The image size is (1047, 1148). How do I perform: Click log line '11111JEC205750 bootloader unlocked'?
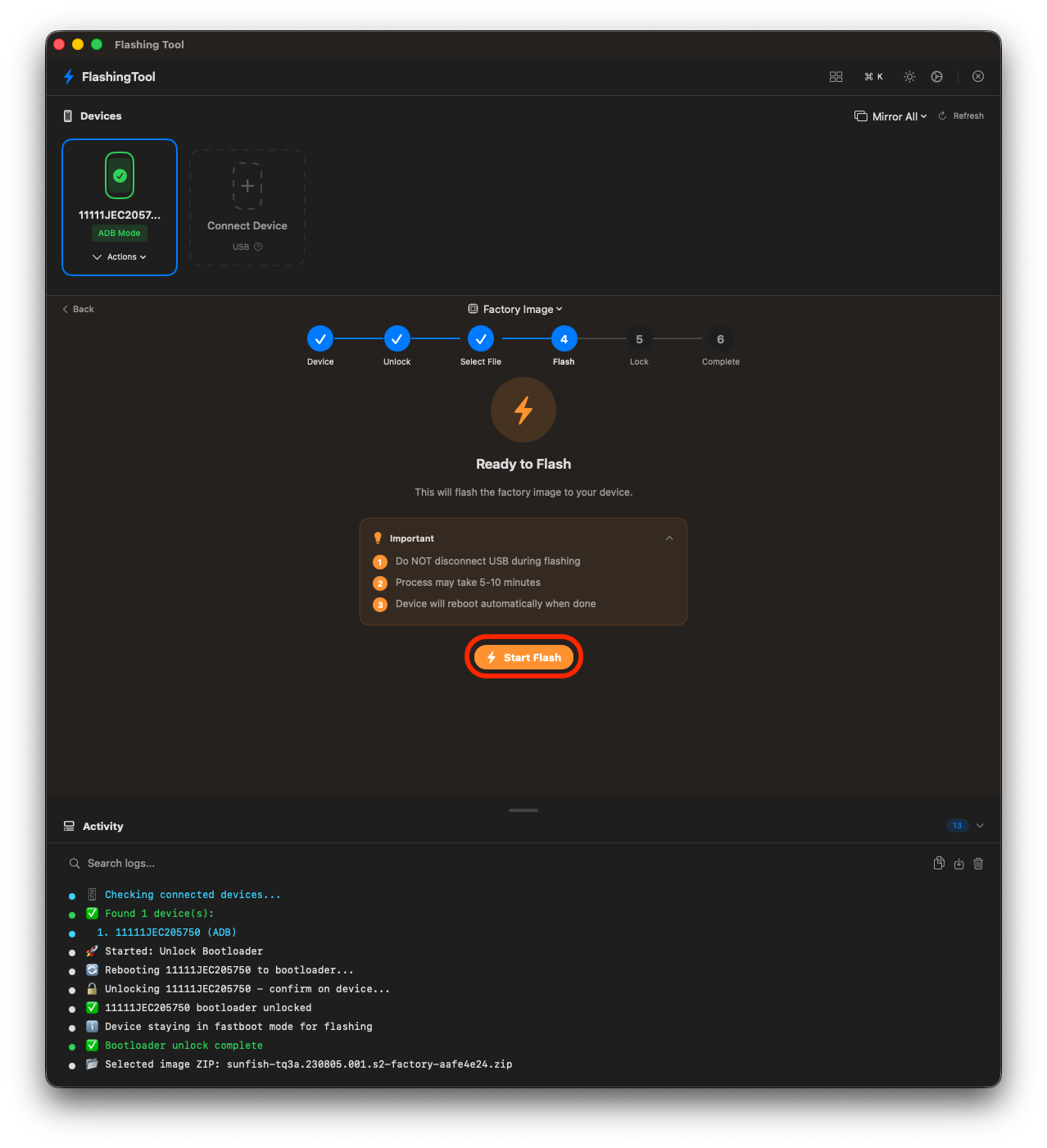(x=208, y=1008)
